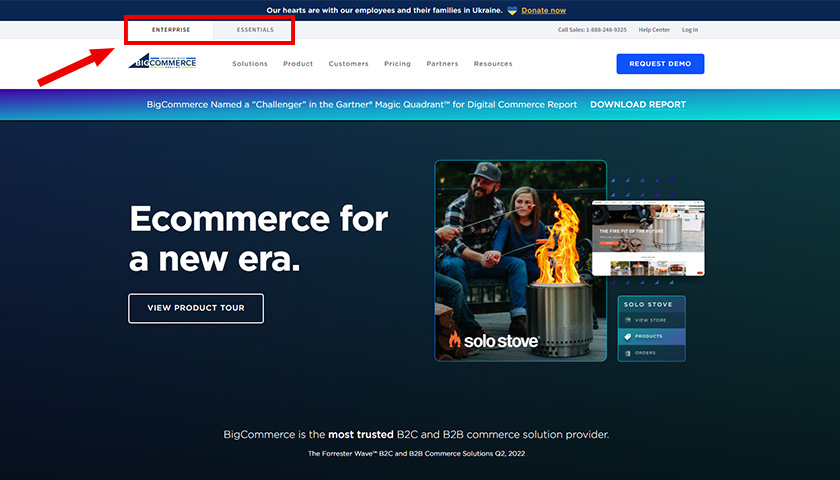Go to the Pricing page
This screenshot has width=840, height=480.
click(397, 64)
